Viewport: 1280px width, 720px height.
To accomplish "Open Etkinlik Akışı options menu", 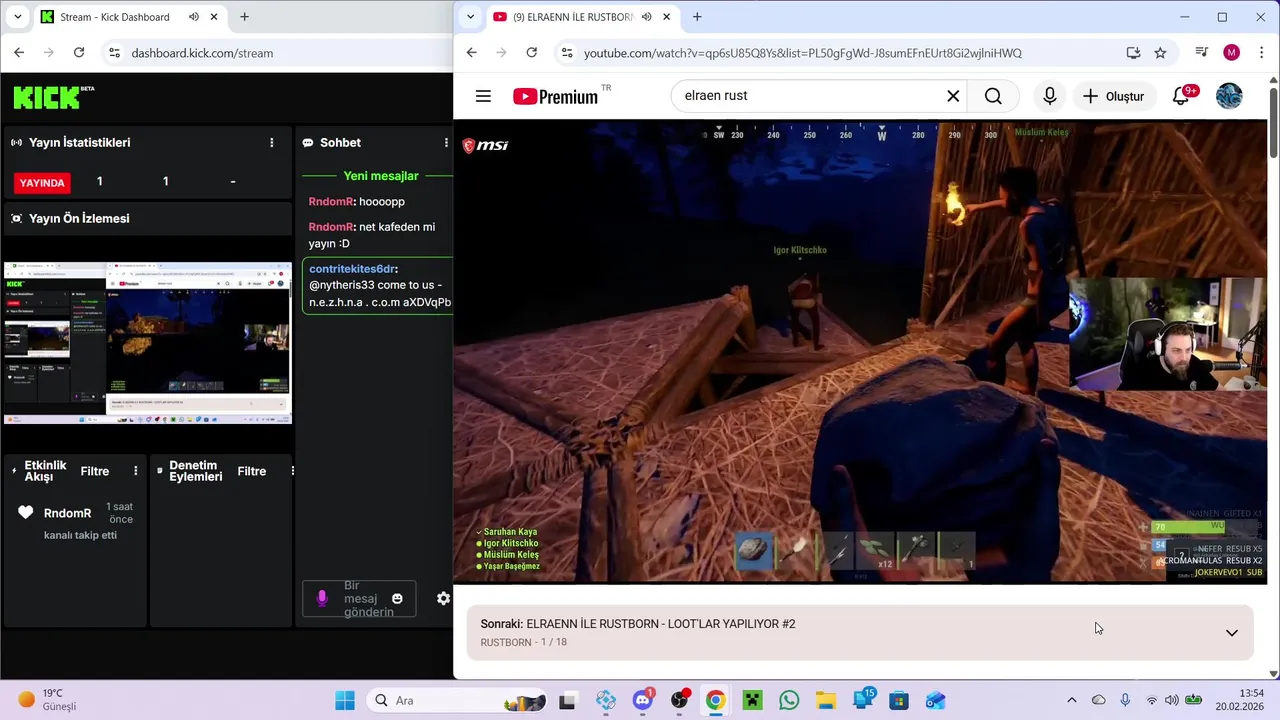I will tap(136, 471).
